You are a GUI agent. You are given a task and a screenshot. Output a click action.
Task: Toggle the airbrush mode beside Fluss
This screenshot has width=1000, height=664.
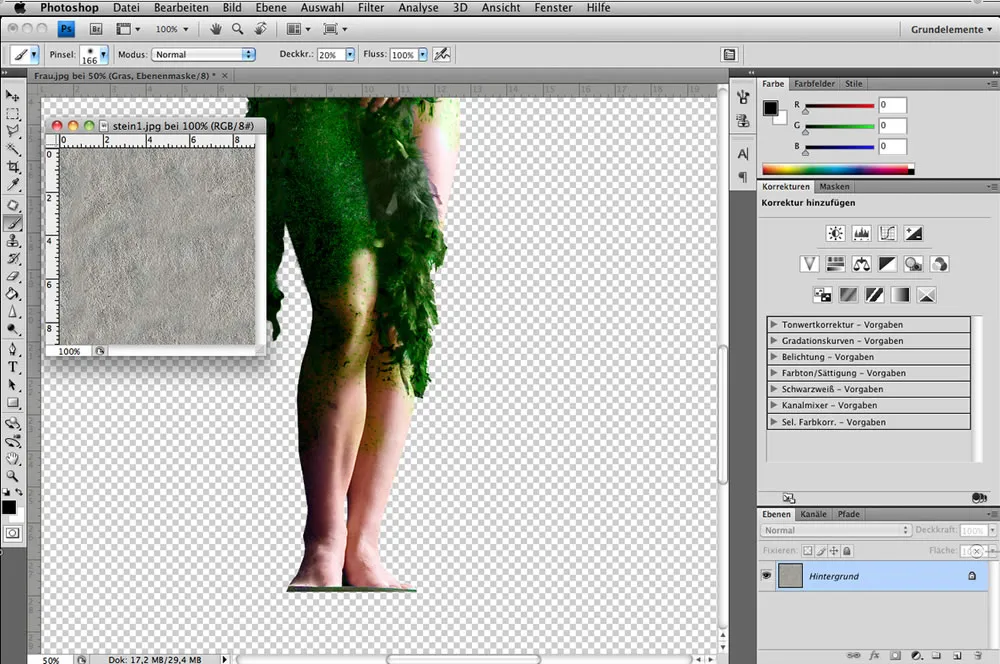tap(443, 54)
